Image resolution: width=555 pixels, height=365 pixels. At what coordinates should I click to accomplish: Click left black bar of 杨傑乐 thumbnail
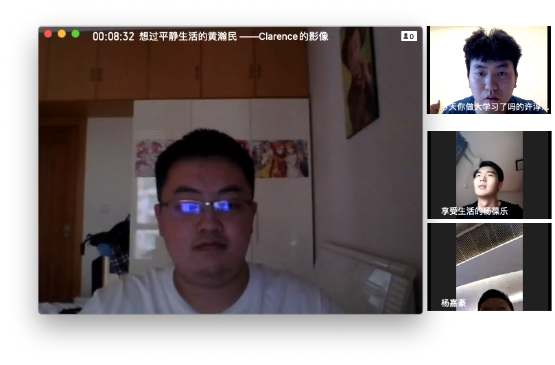(x=441, y=175)
